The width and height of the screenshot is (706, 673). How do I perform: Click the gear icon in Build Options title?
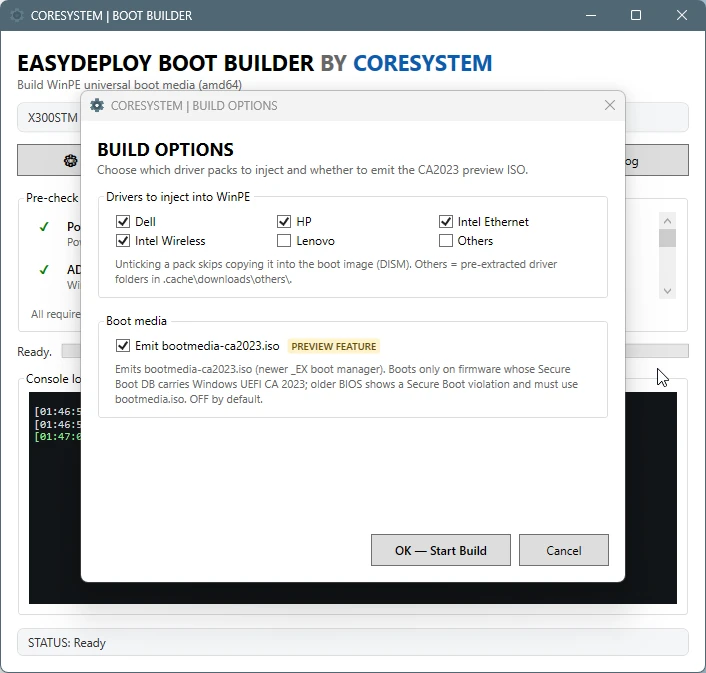point(97,105)
